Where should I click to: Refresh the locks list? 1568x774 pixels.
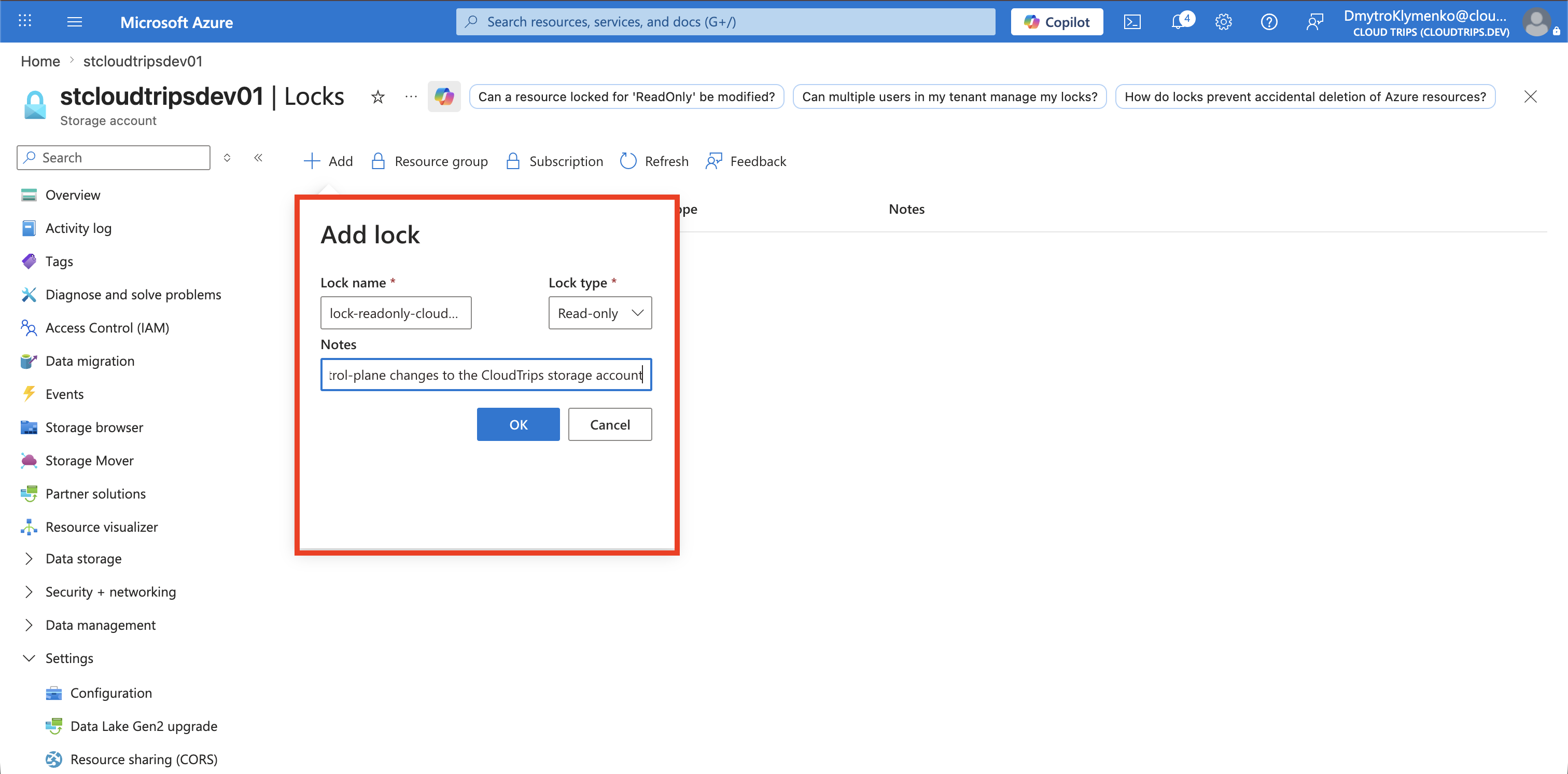tap(654, 161)
